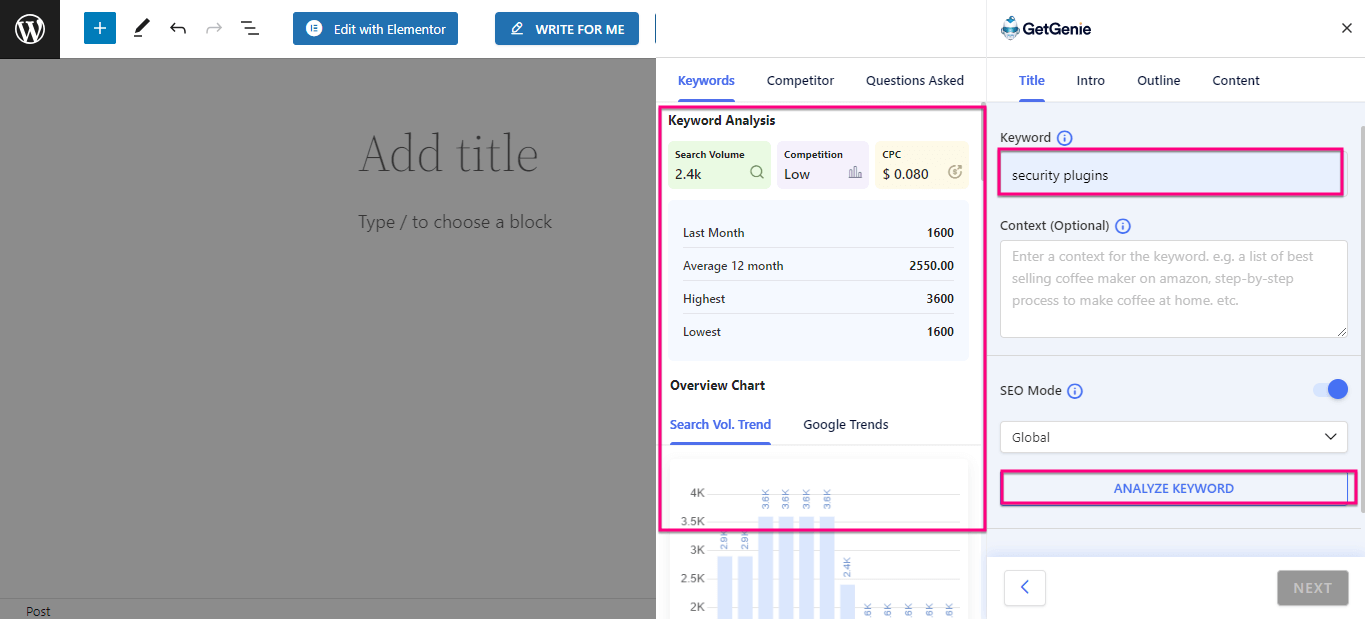Click the Highest 3600 row
This screenshot has height=619, width=1365.
coord(818,299)
